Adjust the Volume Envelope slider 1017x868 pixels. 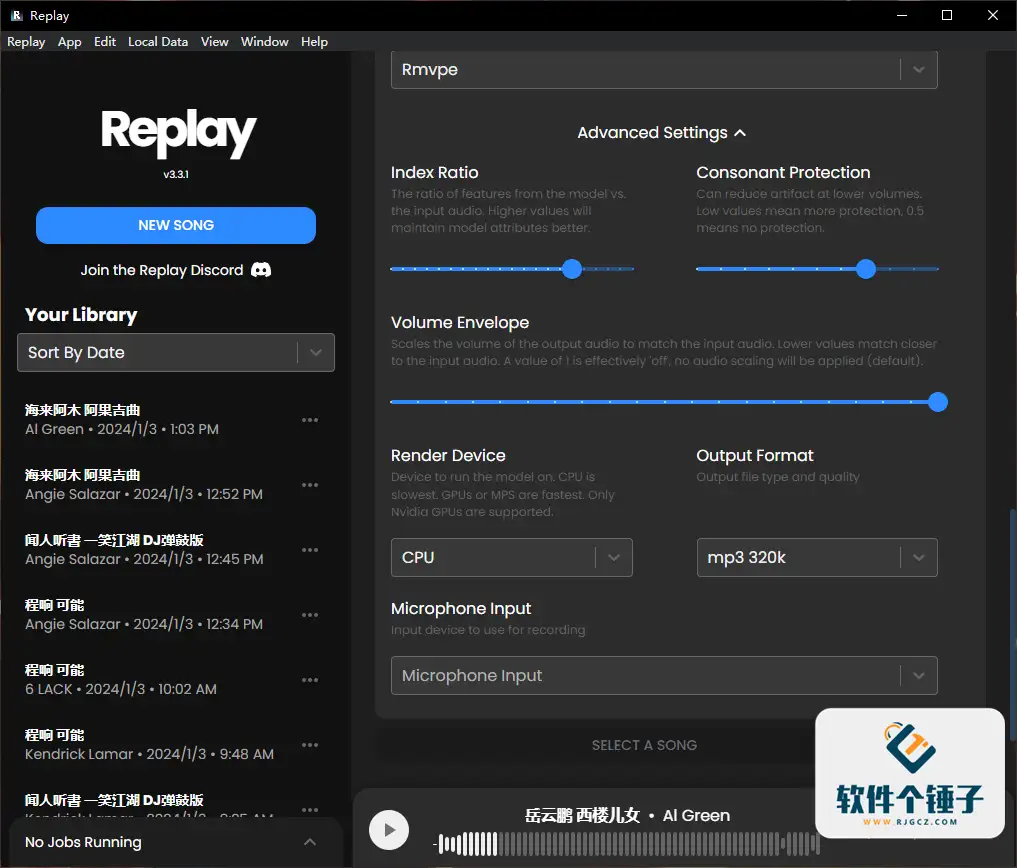[668, 402]
